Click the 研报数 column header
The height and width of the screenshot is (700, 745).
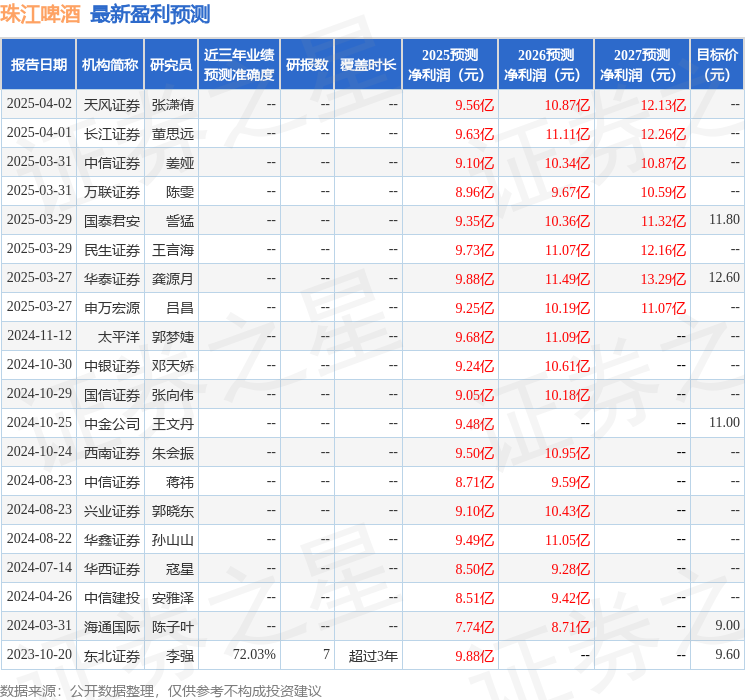point(307,65)
